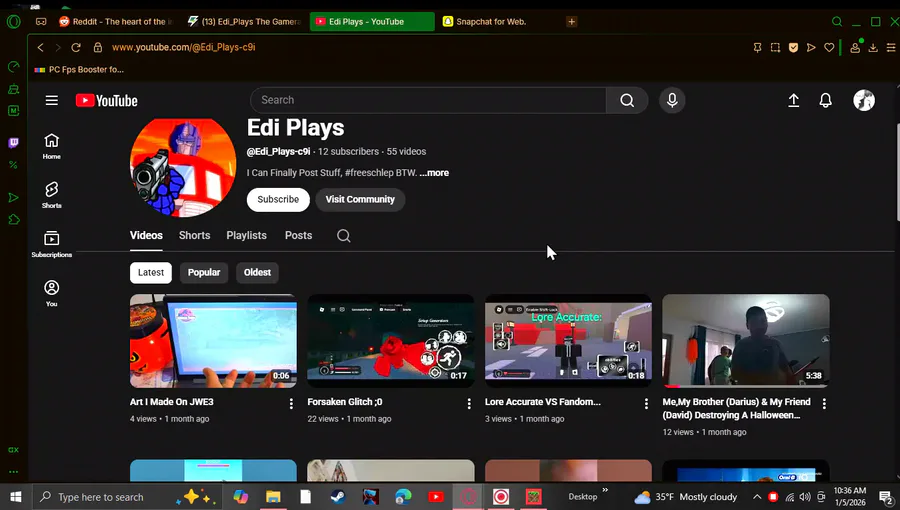Viewport: 900px width, 510px height.
Task: Open the YouTube hamburger guide menu
Action: (52, 100)
